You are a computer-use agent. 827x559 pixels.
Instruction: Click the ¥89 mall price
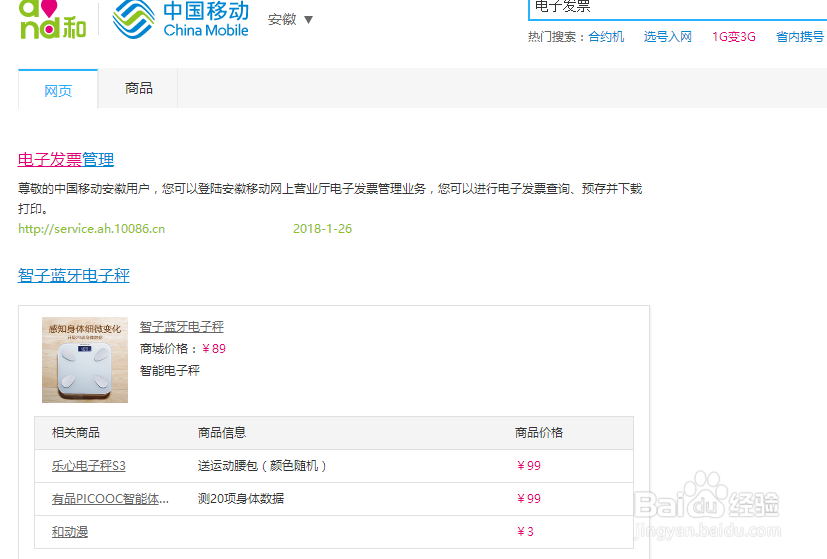pos(214,349)
